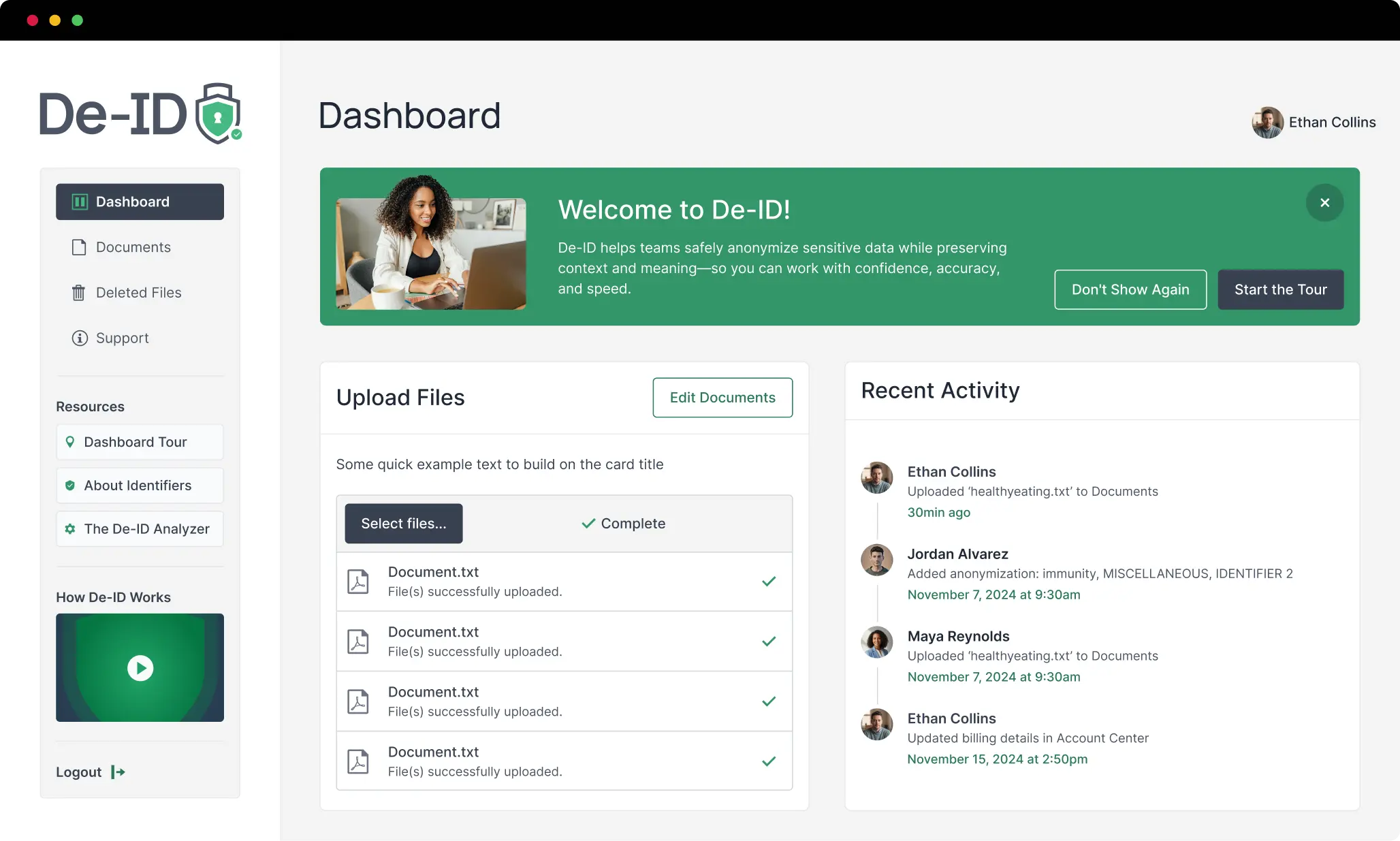Image resolution: width=1400 pixels, height=841 pixels.
Task: Play the How De-ID Works video
Action: pos(140,667)
